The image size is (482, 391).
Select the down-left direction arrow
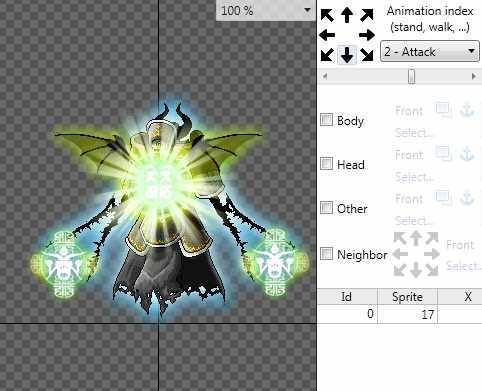click(x=327, y=55)
